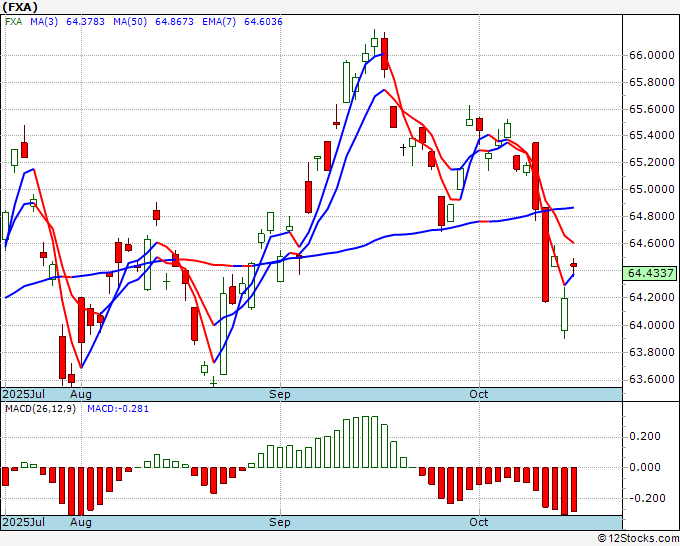Click the 64.2000 price axis label
Image resolution: width=680 pixels, height=546 pixels.
[x=651, y=298]
